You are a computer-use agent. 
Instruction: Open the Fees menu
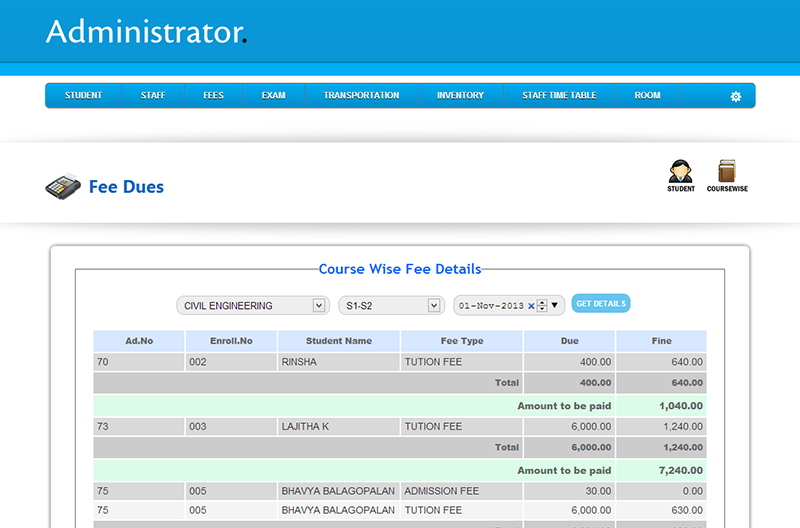coord(213,96)
